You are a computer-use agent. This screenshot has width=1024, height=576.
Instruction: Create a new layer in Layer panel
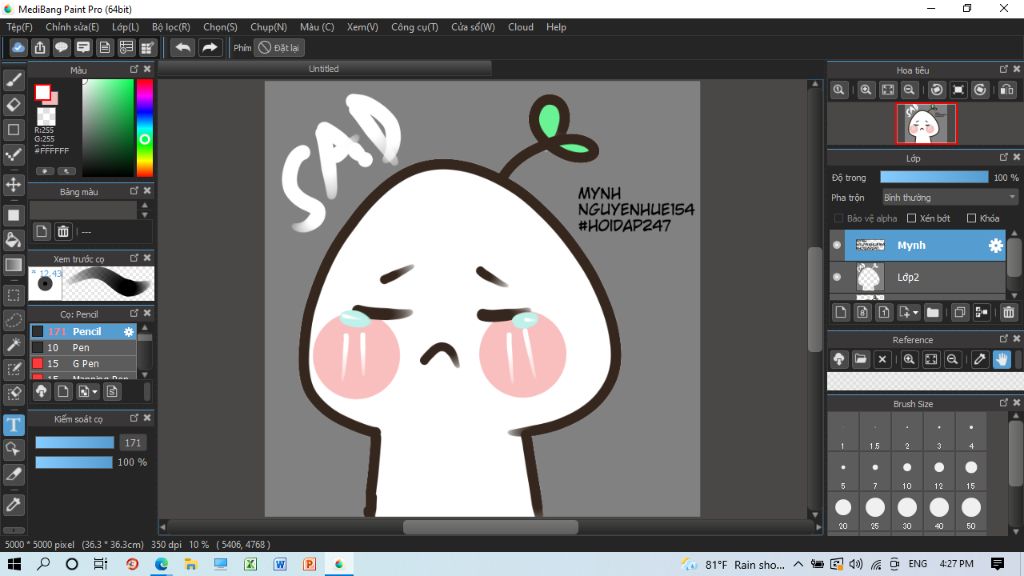point(840,312)
